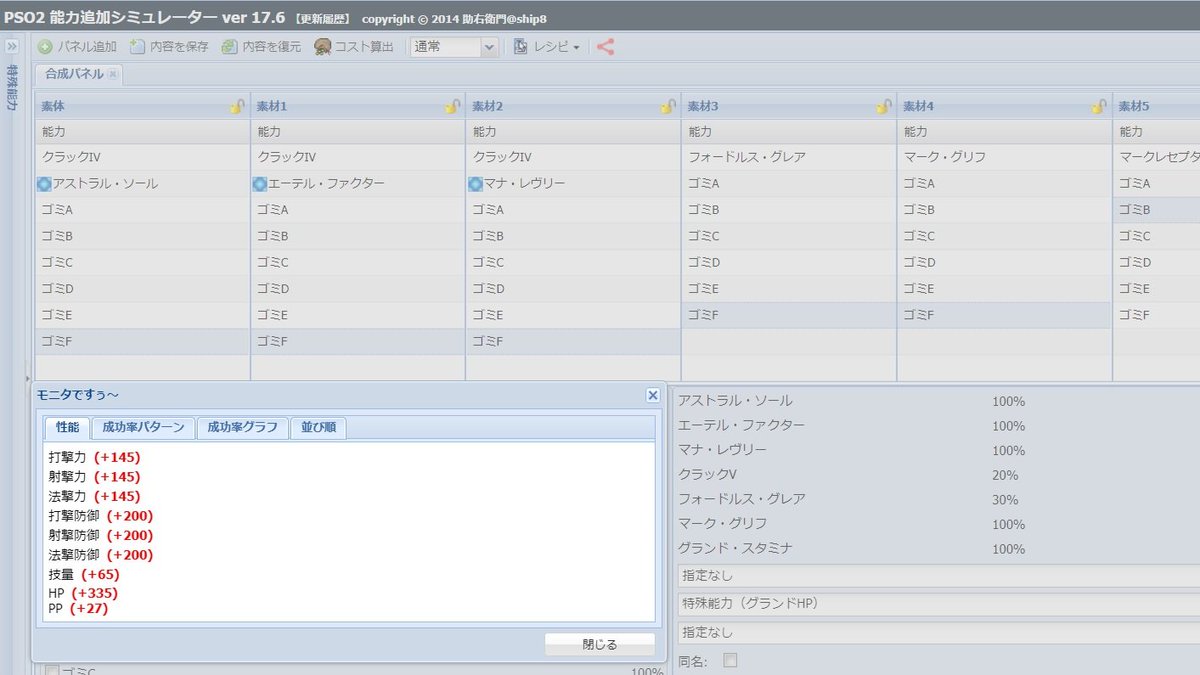Click the 内容を保存 save icon
Screen dimensions: 1200x675
click(138, 47)
